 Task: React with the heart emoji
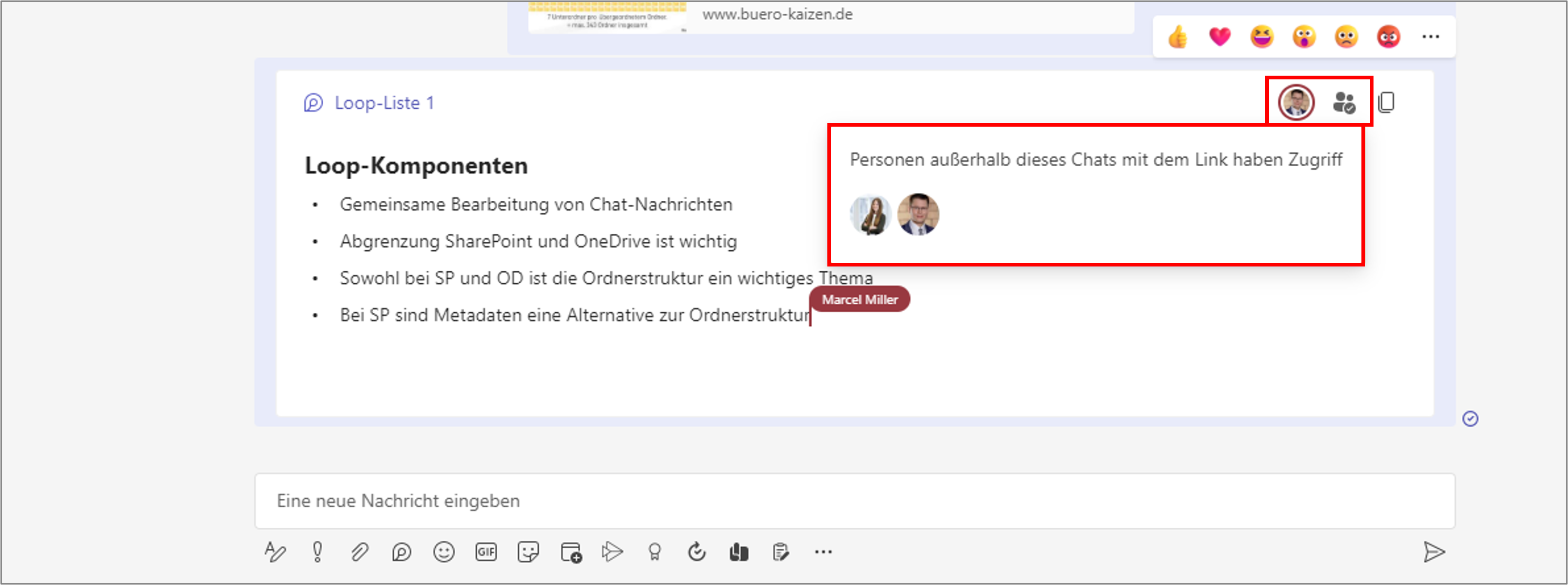(x=1220, y=36)
